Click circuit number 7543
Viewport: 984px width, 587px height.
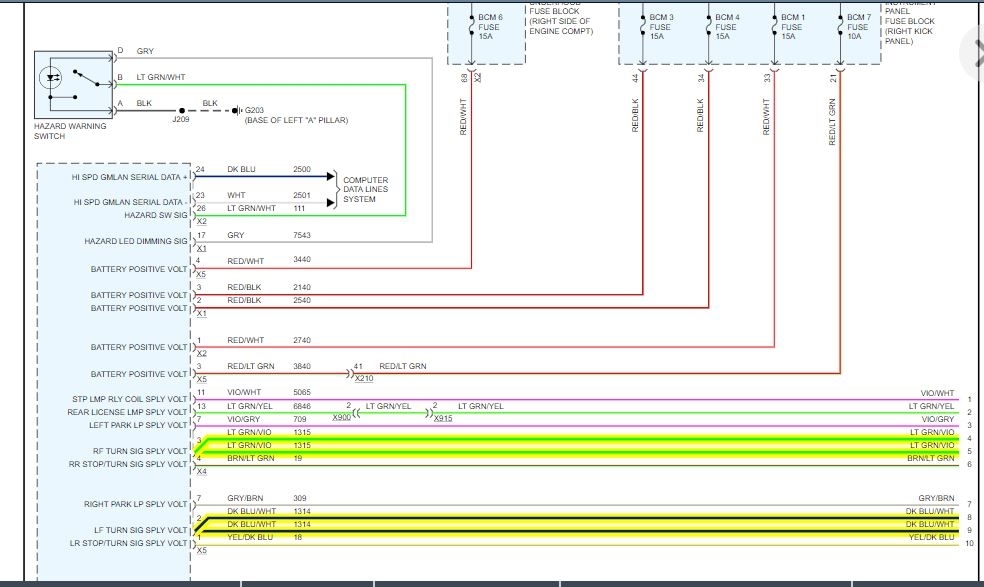(x=302, y=235)
